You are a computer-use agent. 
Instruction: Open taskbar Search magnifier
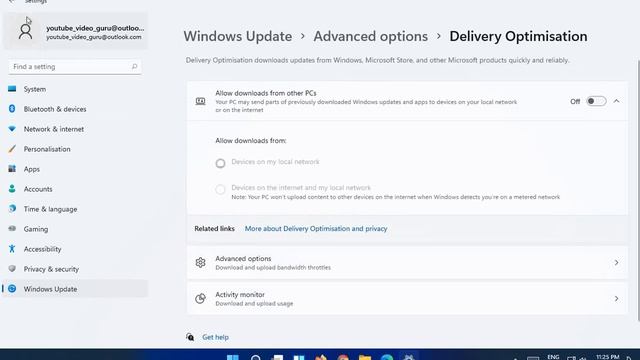tap(256, 357)
